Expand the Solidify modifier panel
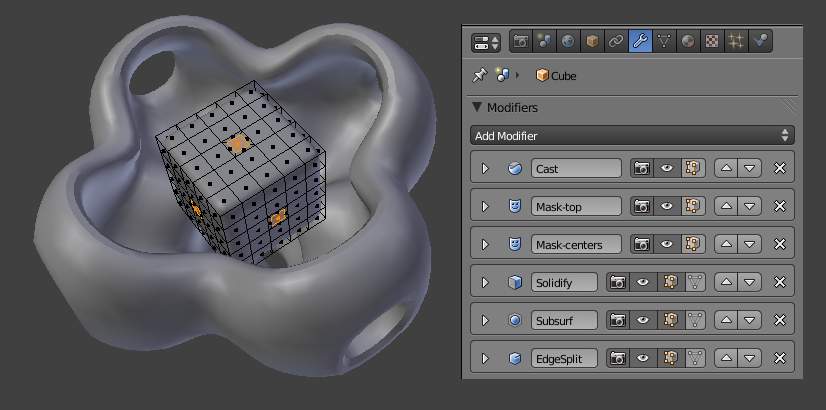This screenshot has width=826, height=410. [485, 282]
